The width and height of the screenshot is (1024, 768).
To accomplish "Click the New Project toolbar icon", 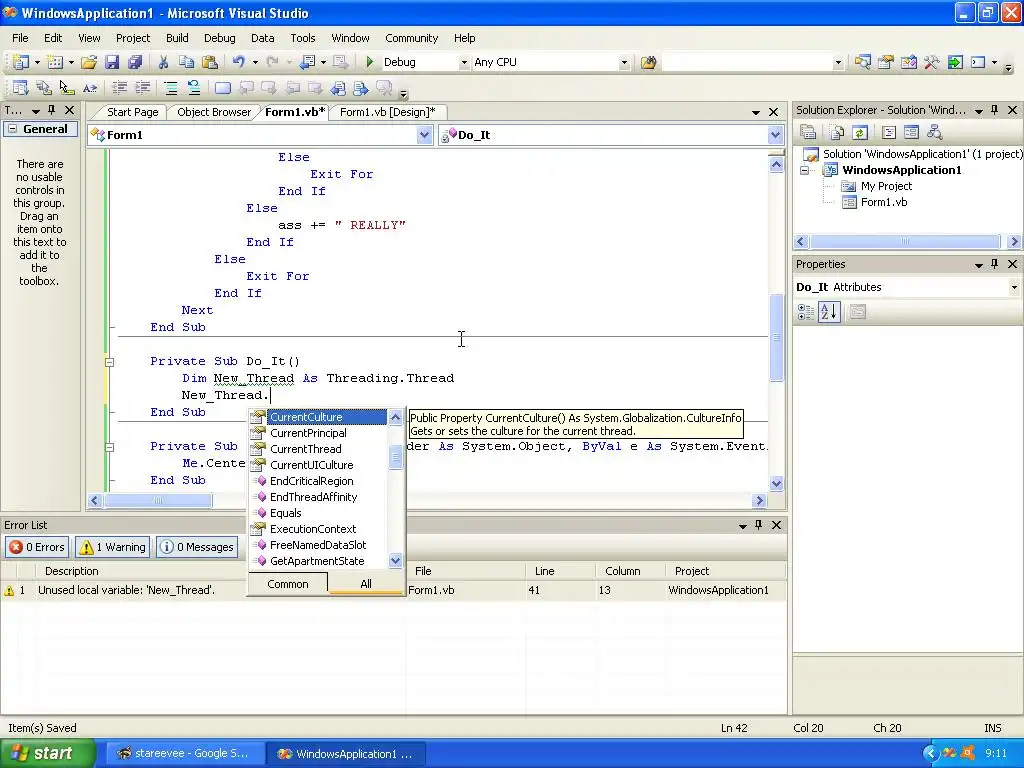I will coord(20,62).
